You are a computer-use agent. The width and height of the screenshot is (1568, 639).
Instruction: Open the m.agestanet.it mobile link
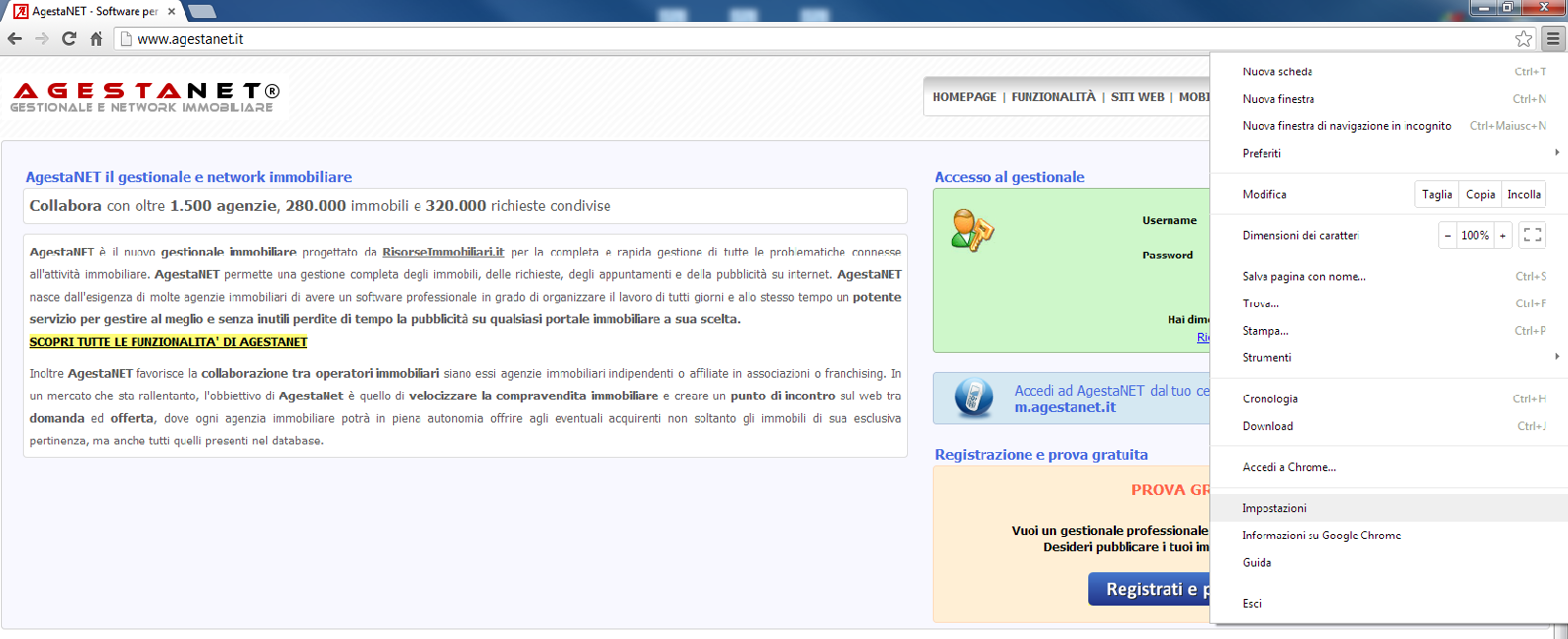[1065, 407]
